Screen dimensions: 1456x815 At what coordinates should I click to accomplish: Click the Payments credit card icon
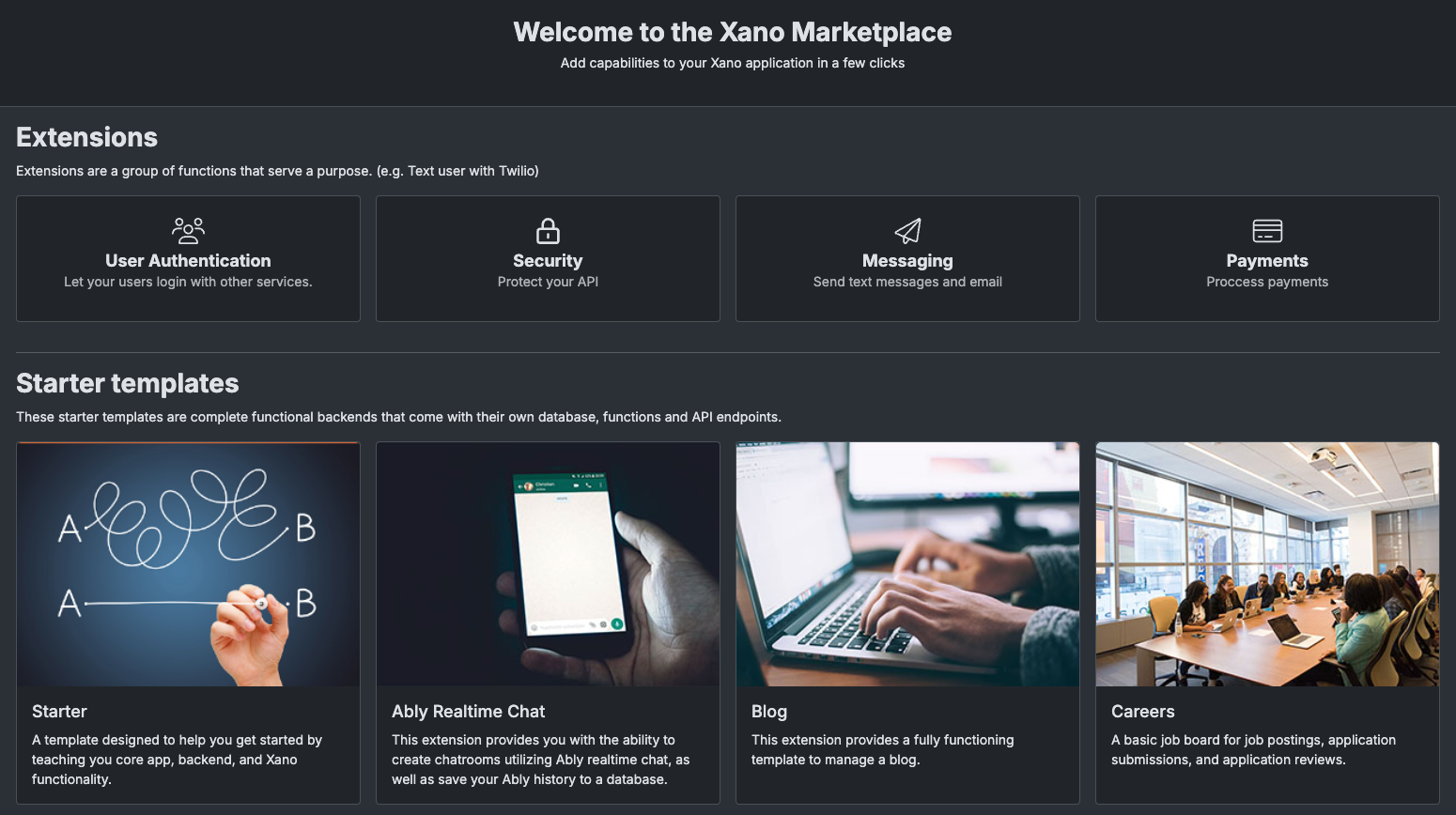[1267, 230]
